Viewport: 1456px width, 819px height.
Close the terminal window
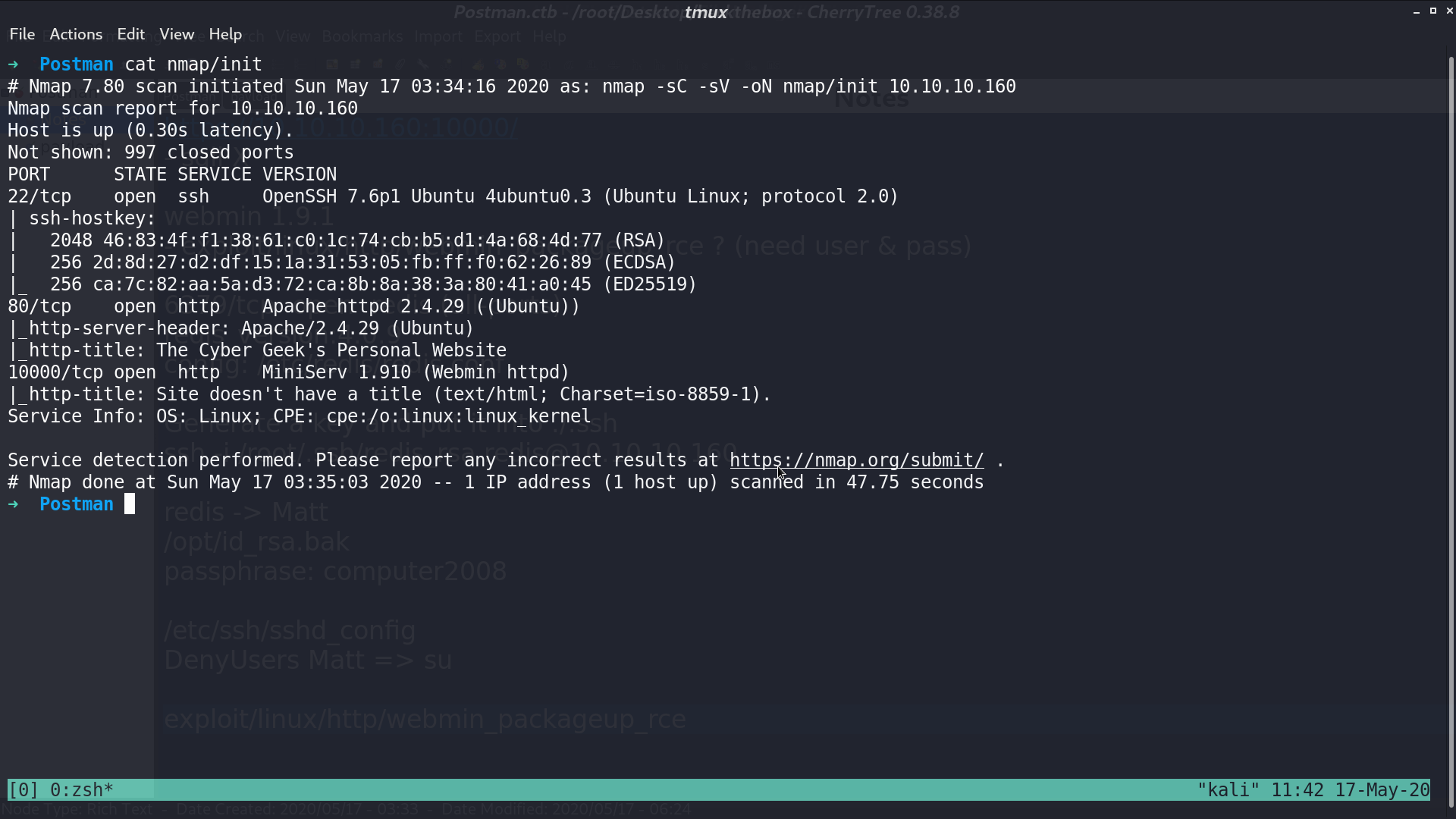pyautogui.click(x=1450, y=11)
